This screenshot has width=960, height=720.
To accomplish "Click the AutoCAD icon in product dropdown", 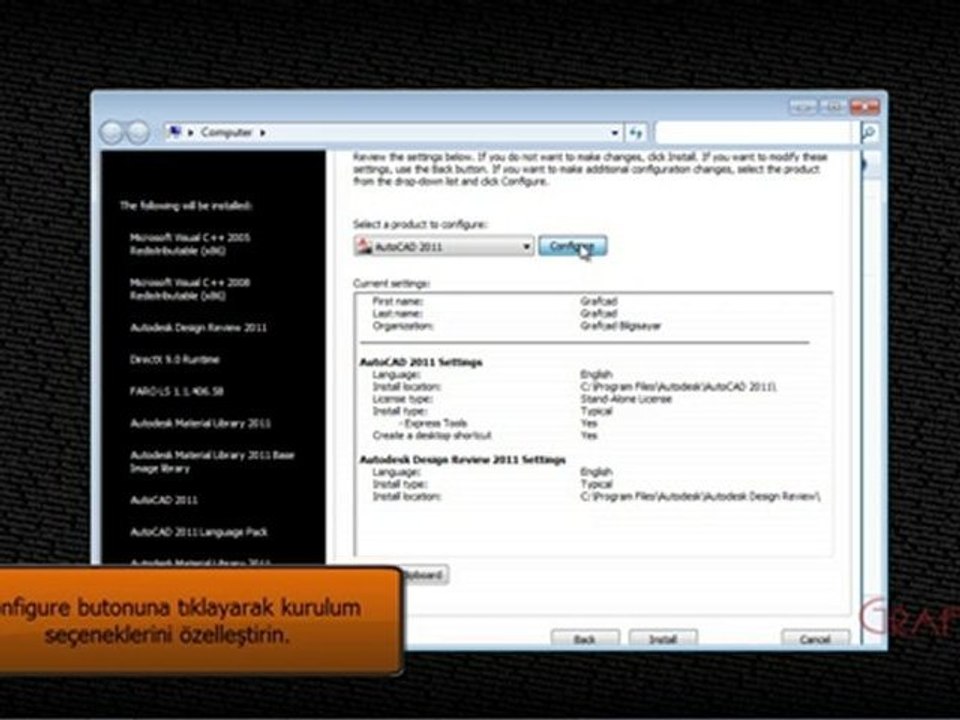I will pos(364,246).
